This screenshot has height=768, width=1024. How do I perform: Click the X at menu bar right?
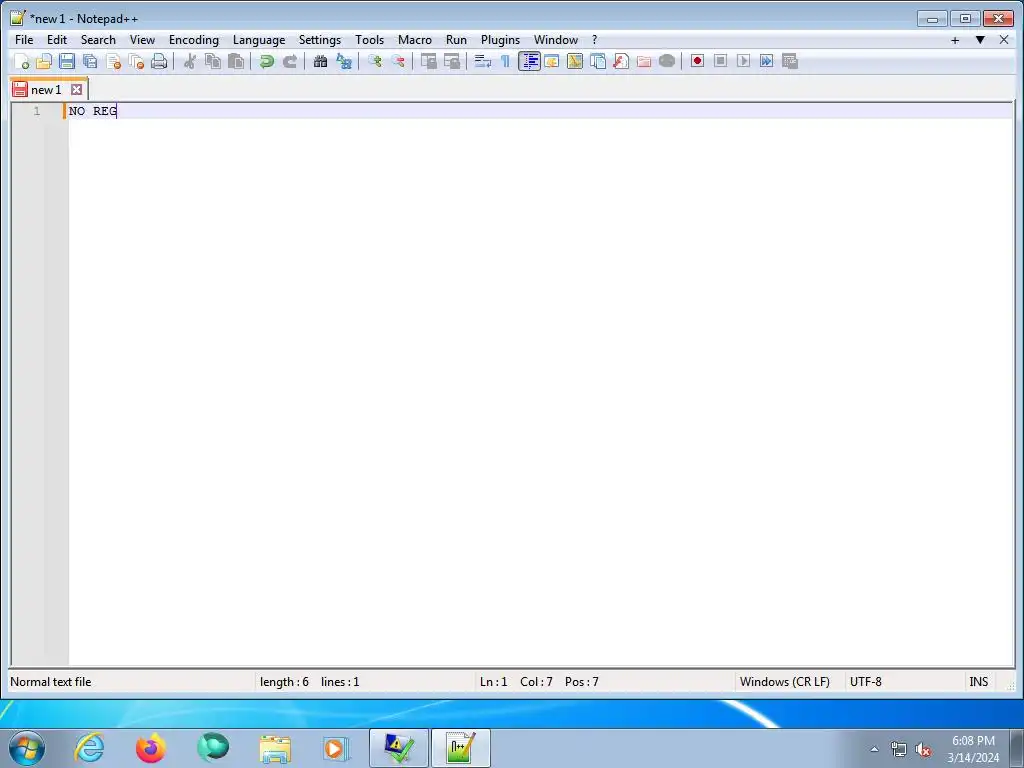pos(1004,40)
